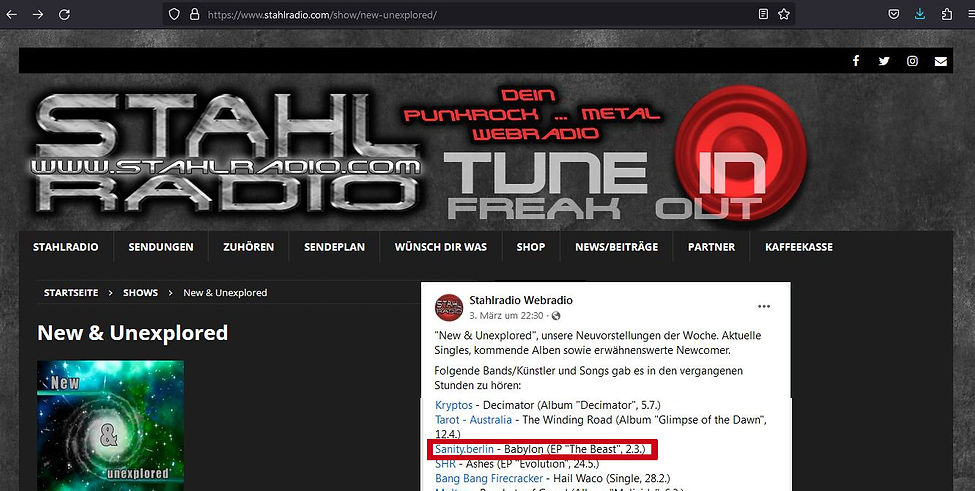Open the SHR band link
The height and width of the screenshot is (491, 975).
coord(445,464)
